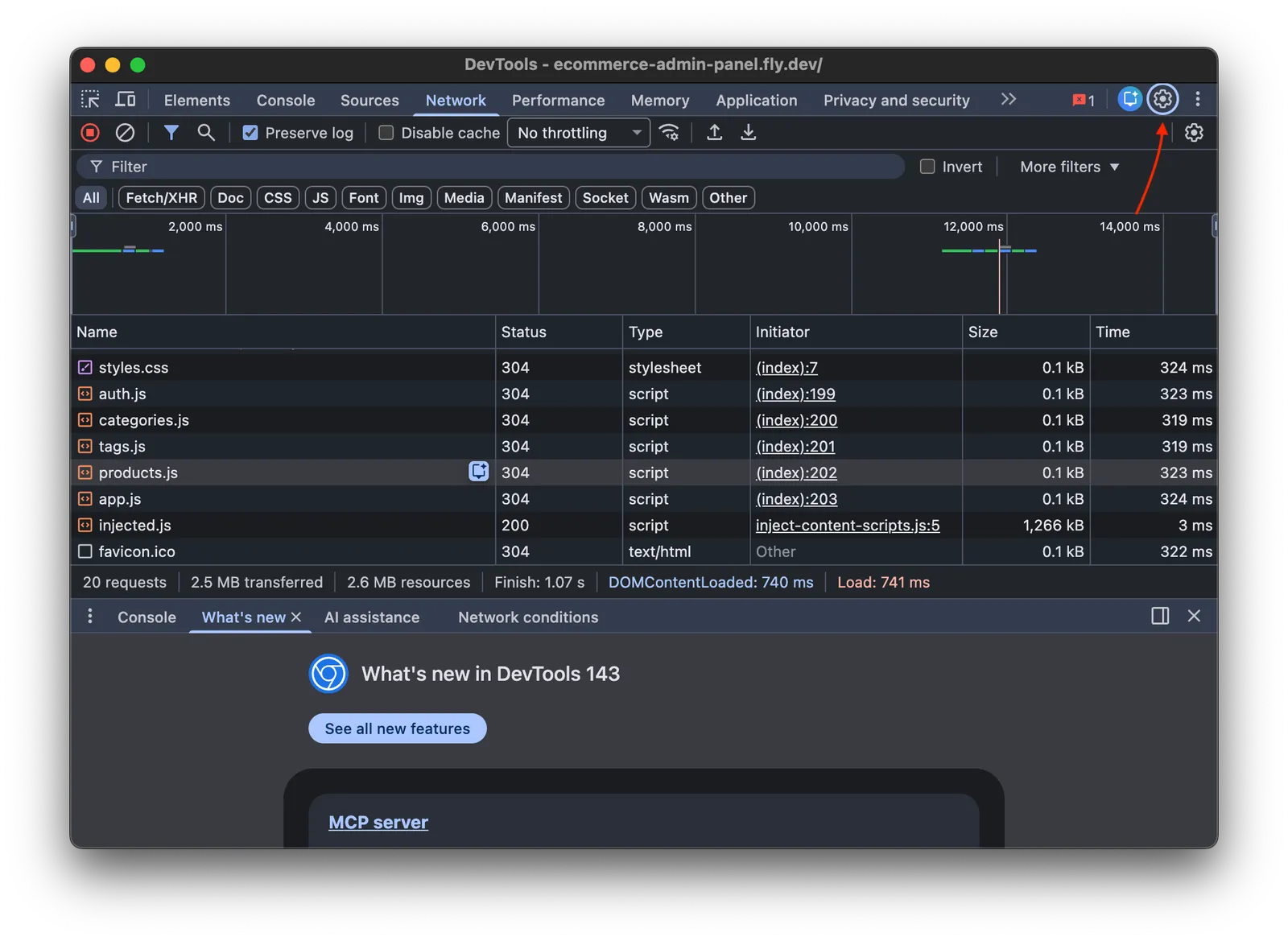Open the Network conditions drawer tab
Viewport: 1288px width, 941px height.
coord(527,617)
